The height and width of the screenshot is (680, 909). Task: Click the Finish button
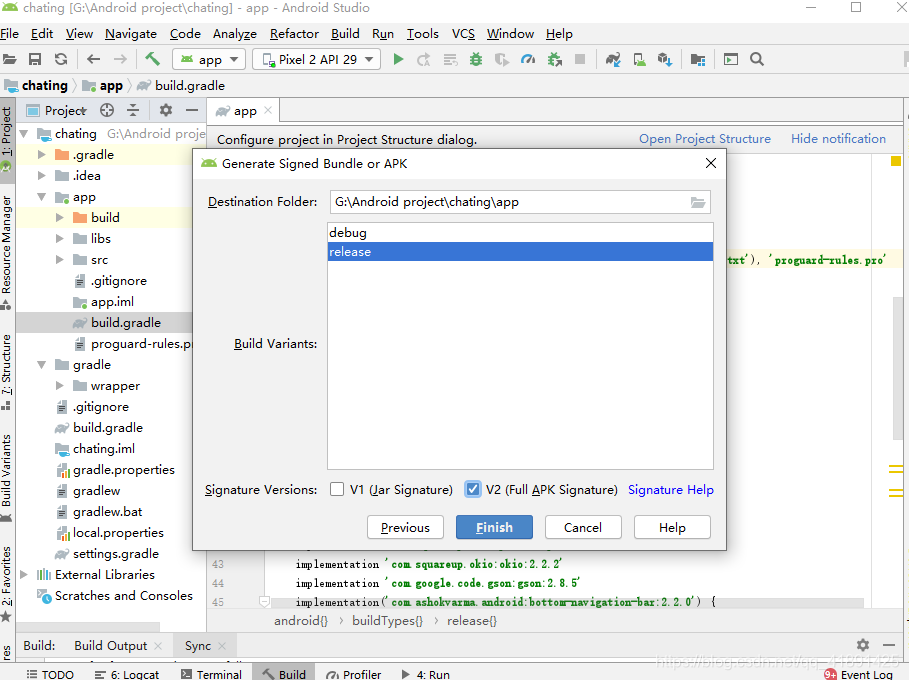pos(494,528)
